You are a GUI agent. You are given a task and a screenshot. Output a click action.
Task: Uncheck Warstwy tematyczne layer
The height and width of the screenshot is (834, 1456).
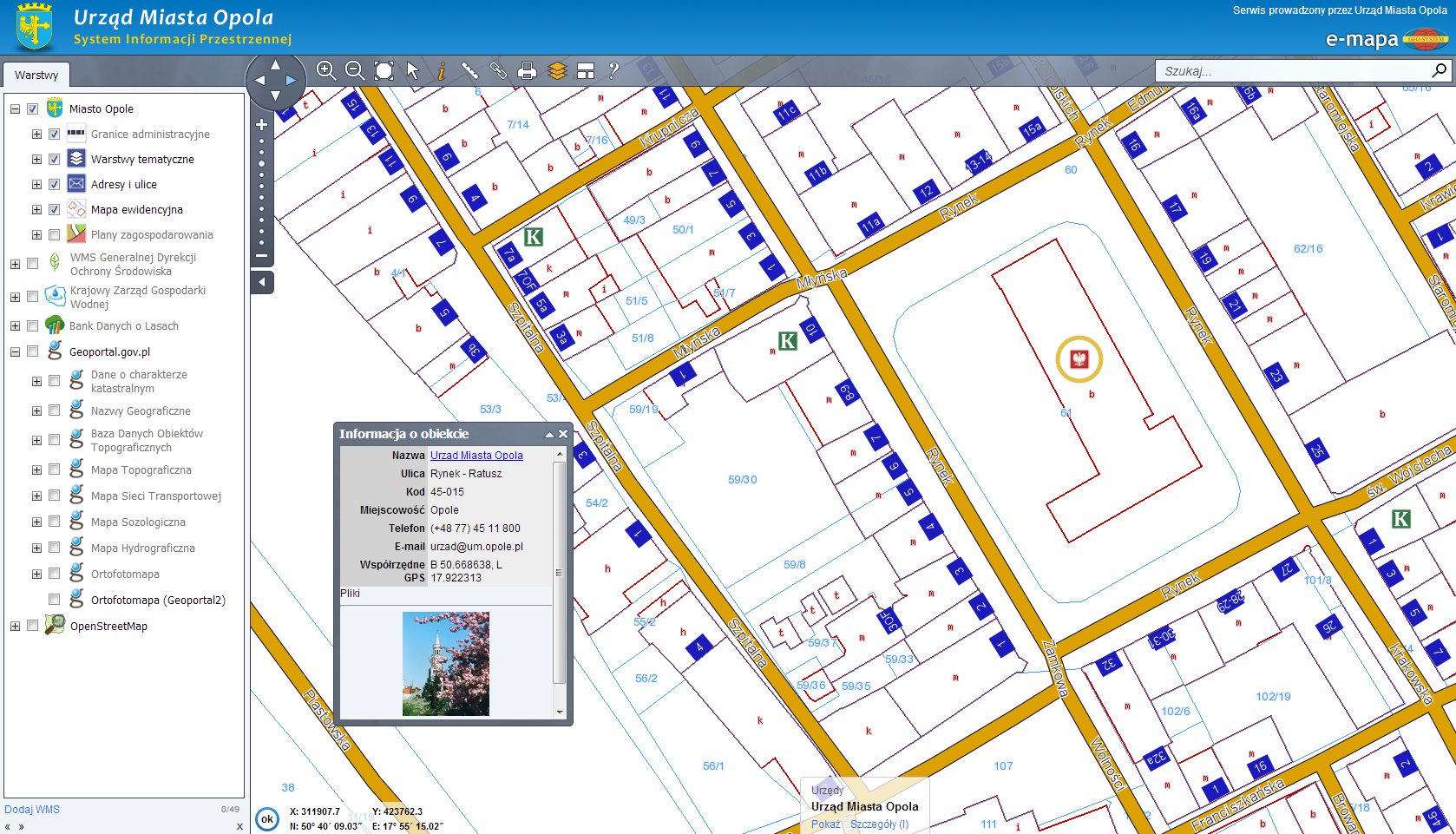[54, 160]
